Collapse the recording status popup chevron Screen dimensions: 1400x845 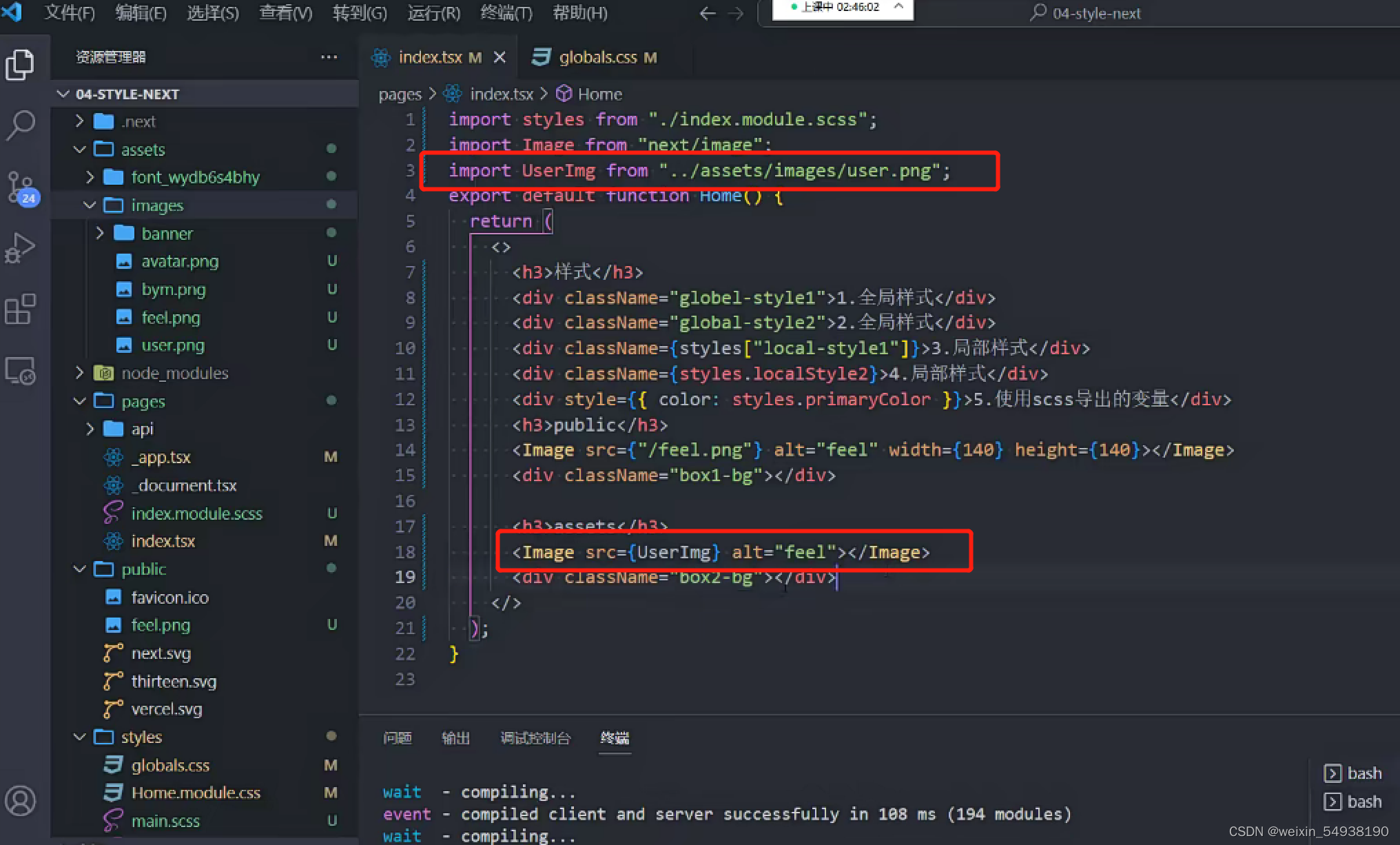[x=898, y=7]
